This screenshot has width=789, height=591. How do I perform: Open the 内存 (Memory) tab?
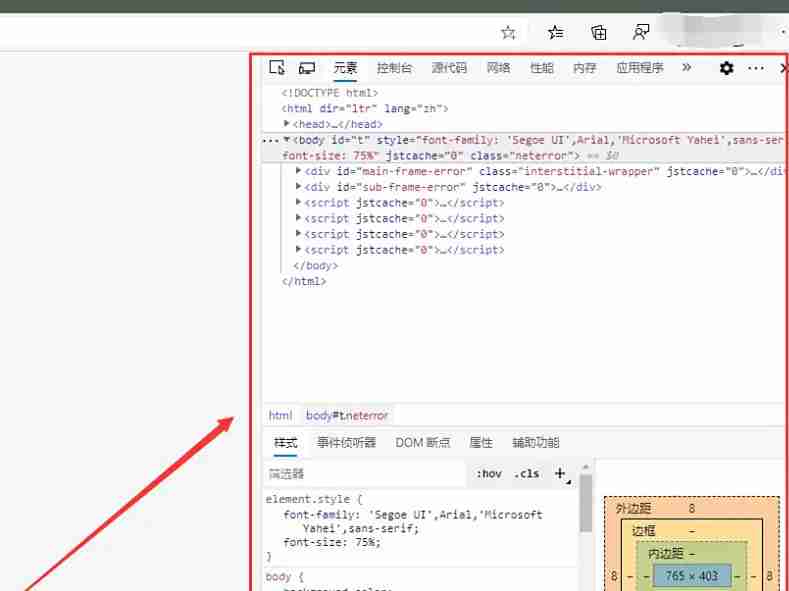(x=585, y=68)
